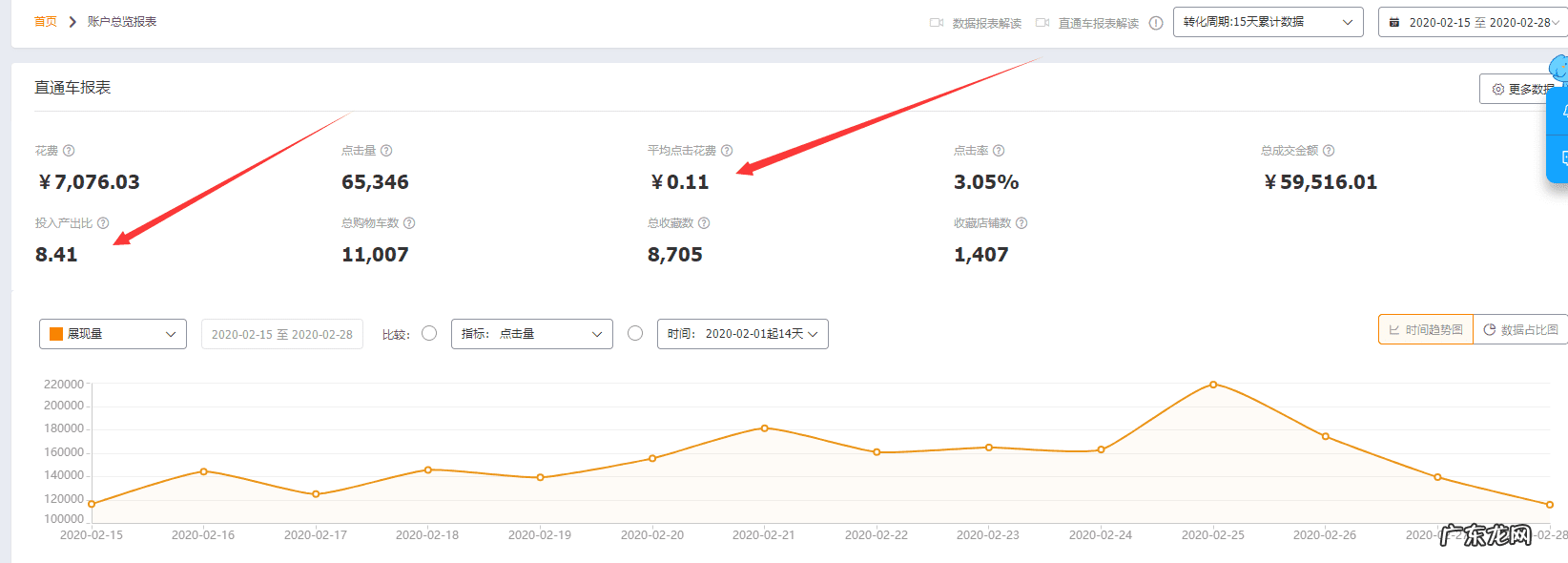1568x563 pixels.
Task: Open help icon beside 点击率
Action: pyautogui.click(x=999, y=151)
